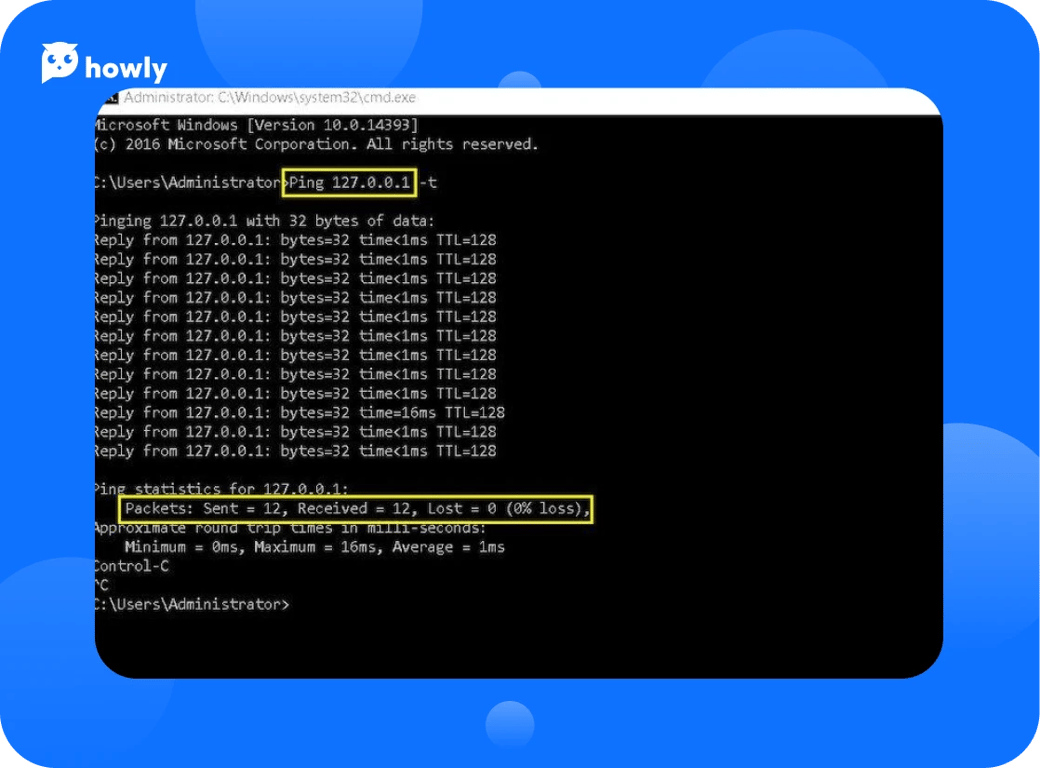Image resolution: width=1040 pixels, height=768 pixels.
Task: Click the ^C interrupt marker line
Action: pos(102,585)
